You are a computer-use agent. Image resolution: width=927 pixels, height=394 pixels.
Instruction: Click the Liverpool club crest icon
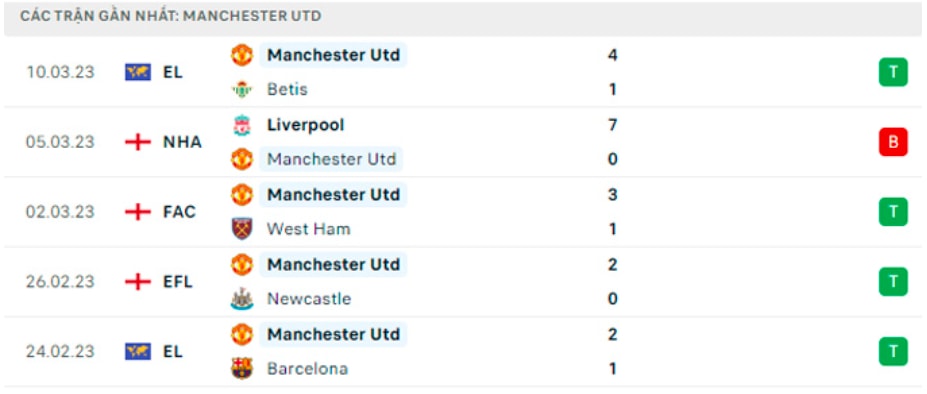241,125
